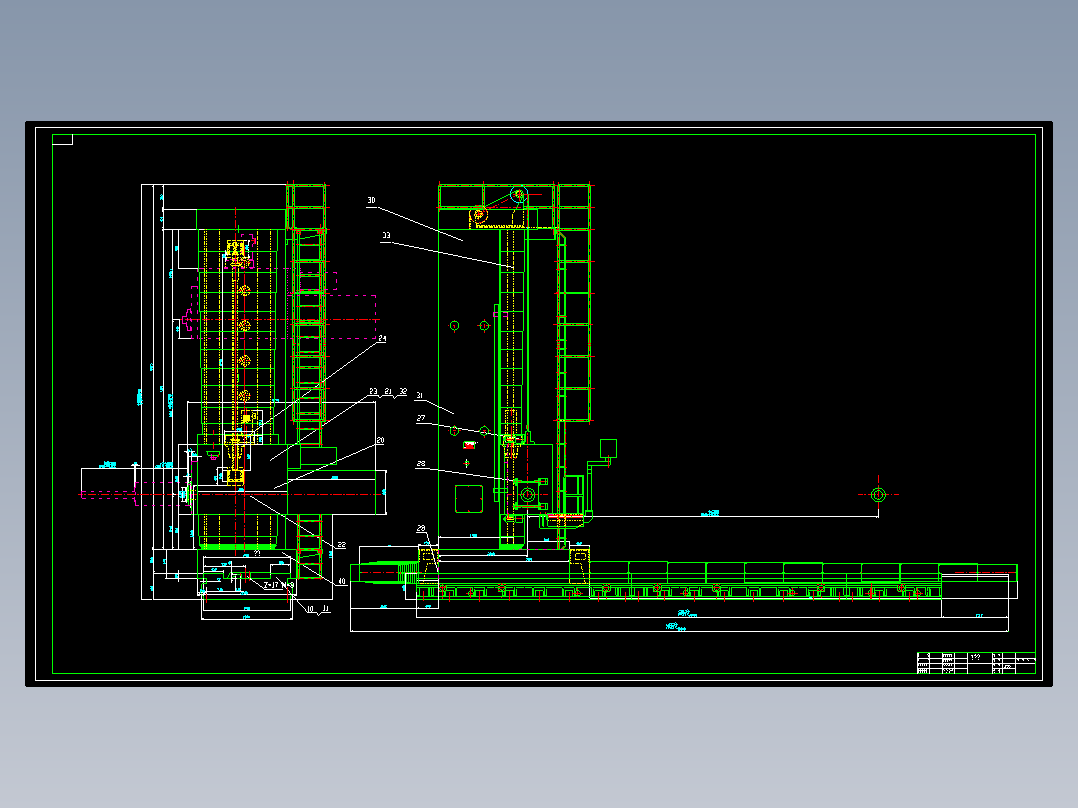Select the small empty box at sheet top-left corner
This screenshot has width=1078, height=808.
point(63,140)
